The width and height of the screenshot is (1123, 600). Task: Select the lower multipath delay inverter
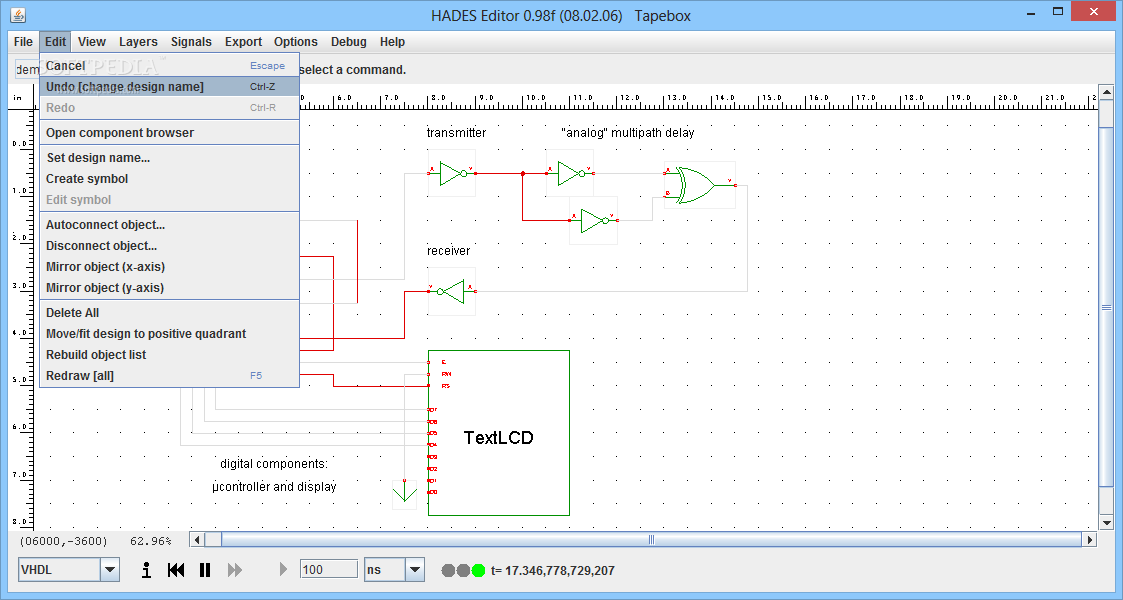click(x=594, y=221)
